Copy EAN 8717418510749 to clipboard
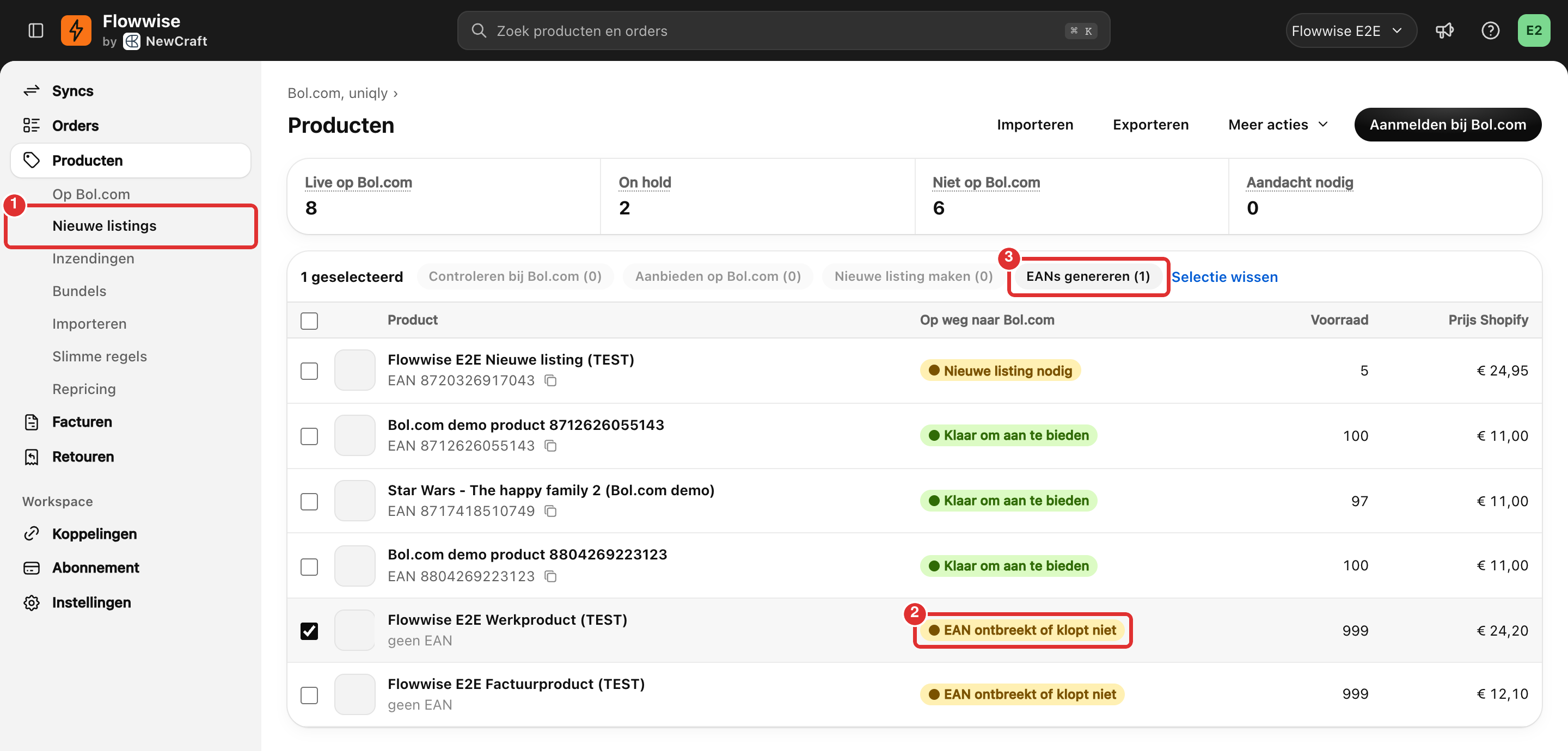Screen dimensions: 1568x751 tap(550, 511)
